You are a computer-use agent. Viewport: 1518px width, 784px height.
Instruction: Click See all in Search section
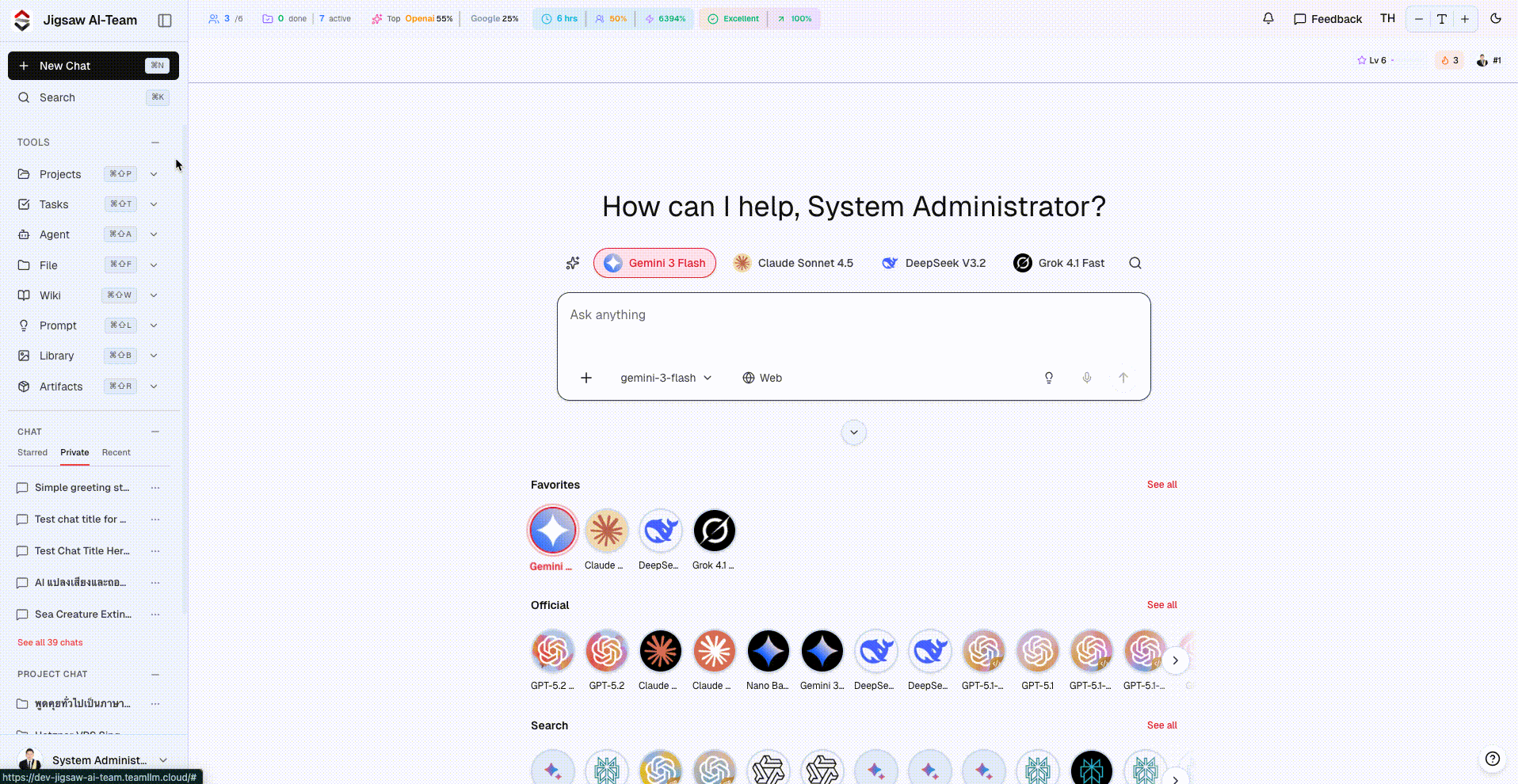point(1161,725)
